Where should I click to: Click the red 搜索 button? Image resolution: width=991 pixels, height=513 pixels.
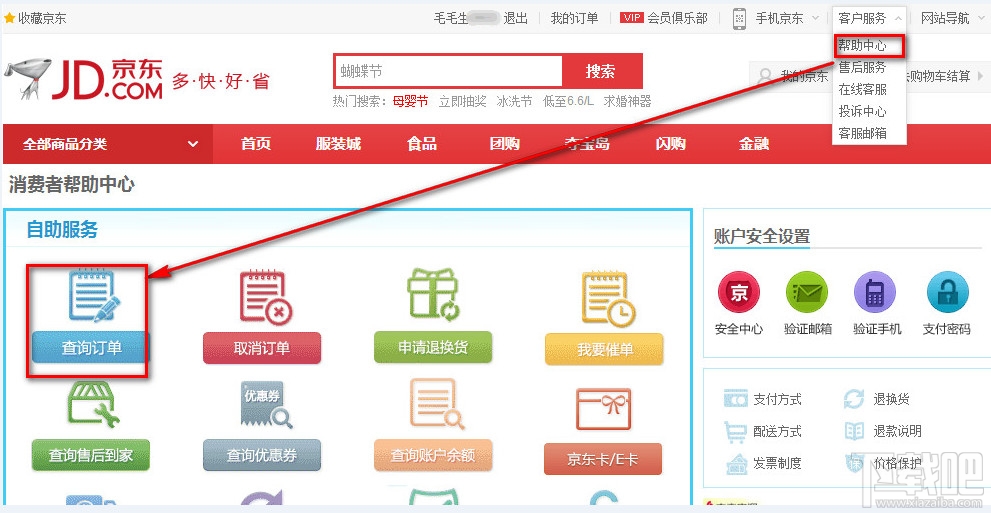click(601, 71)
